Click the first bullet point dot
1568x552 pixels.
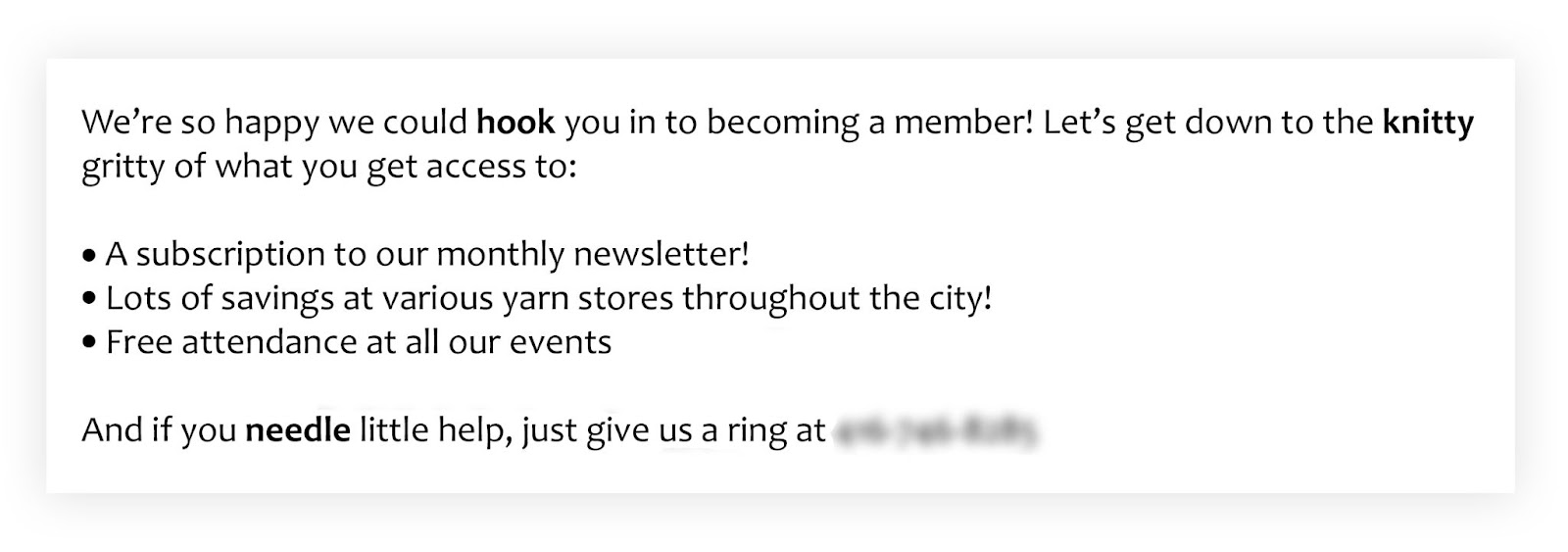coord(90,257)
